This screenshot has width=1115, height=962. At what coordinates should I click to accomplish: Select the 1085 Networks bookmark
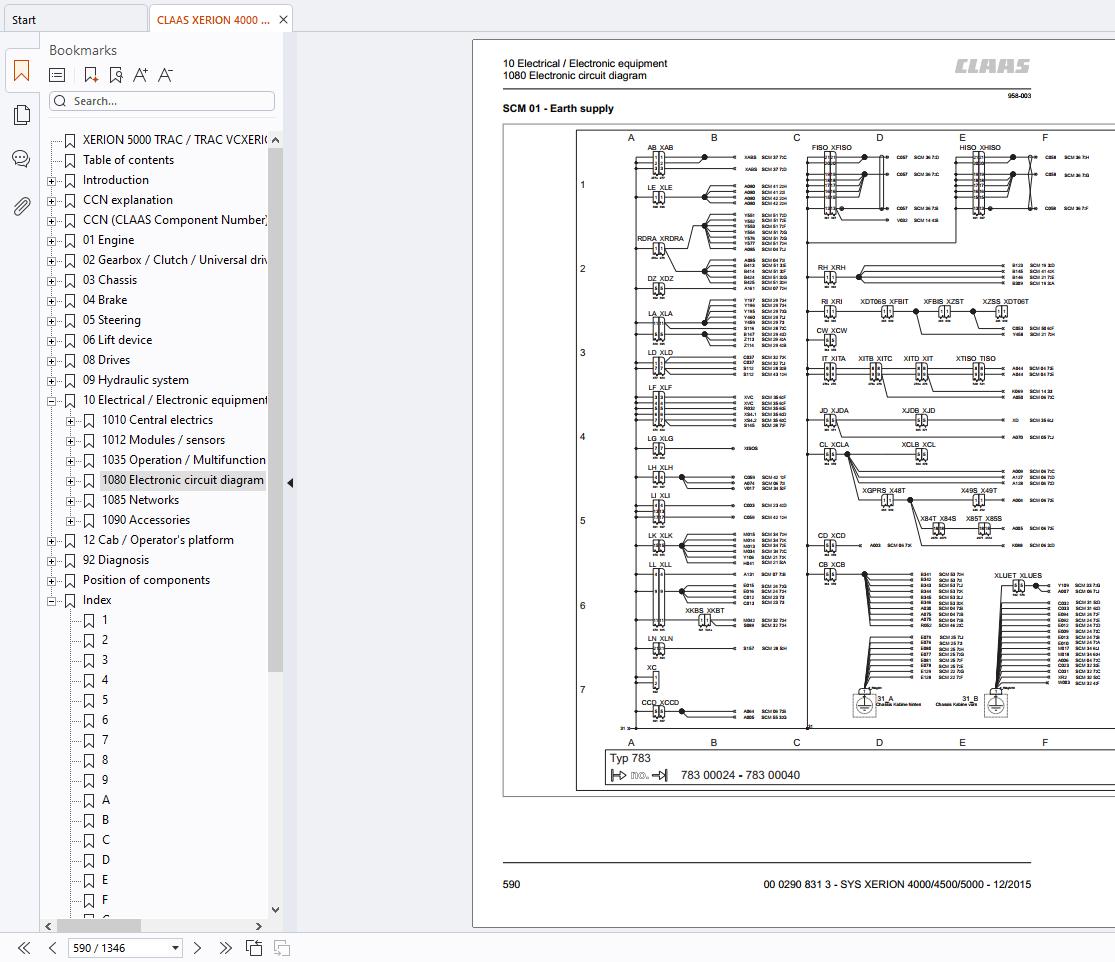[140, 500]
